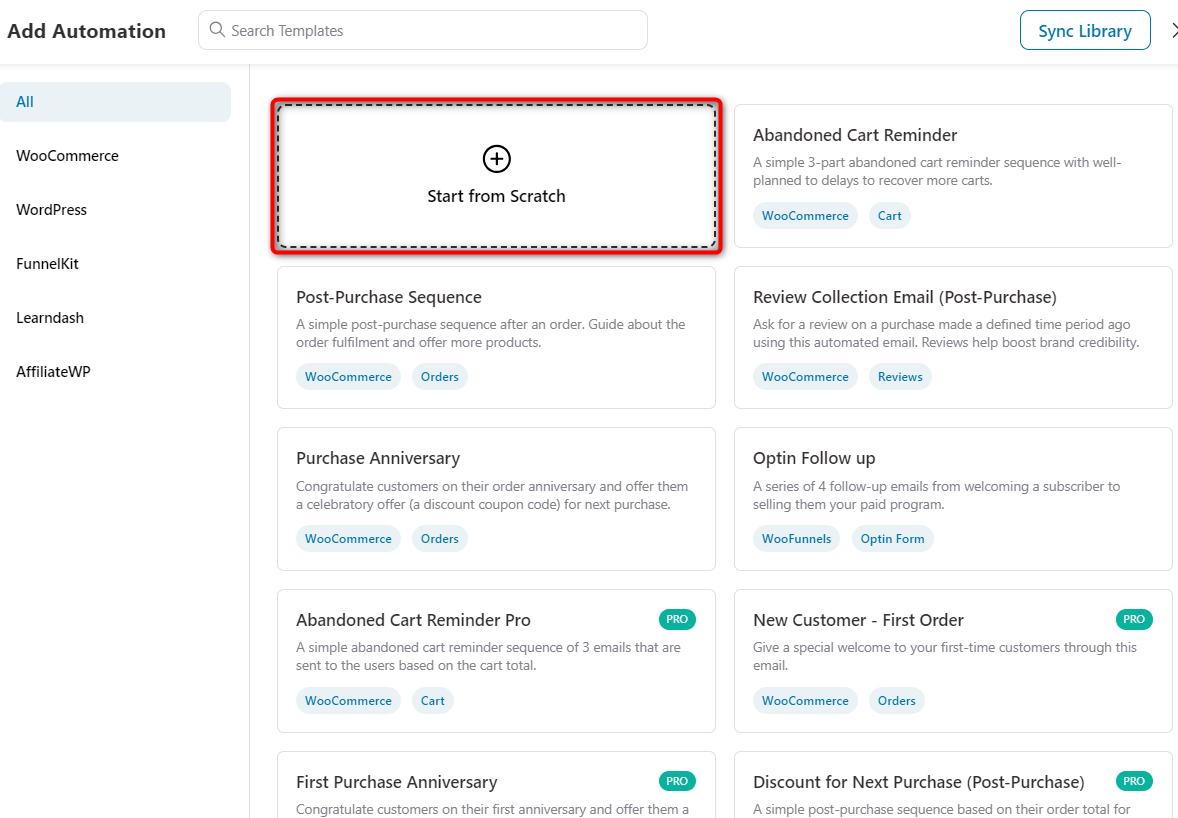Screen dimensions: 1178x818
Task: Select the All category
Action: point(115,102)
